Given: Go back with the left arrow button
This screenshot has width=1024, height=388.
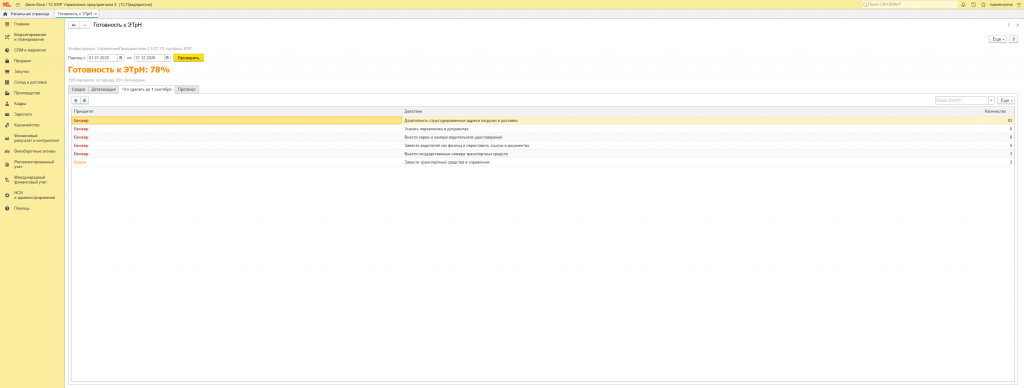Looking at the screenshot, I should [74, 25].
